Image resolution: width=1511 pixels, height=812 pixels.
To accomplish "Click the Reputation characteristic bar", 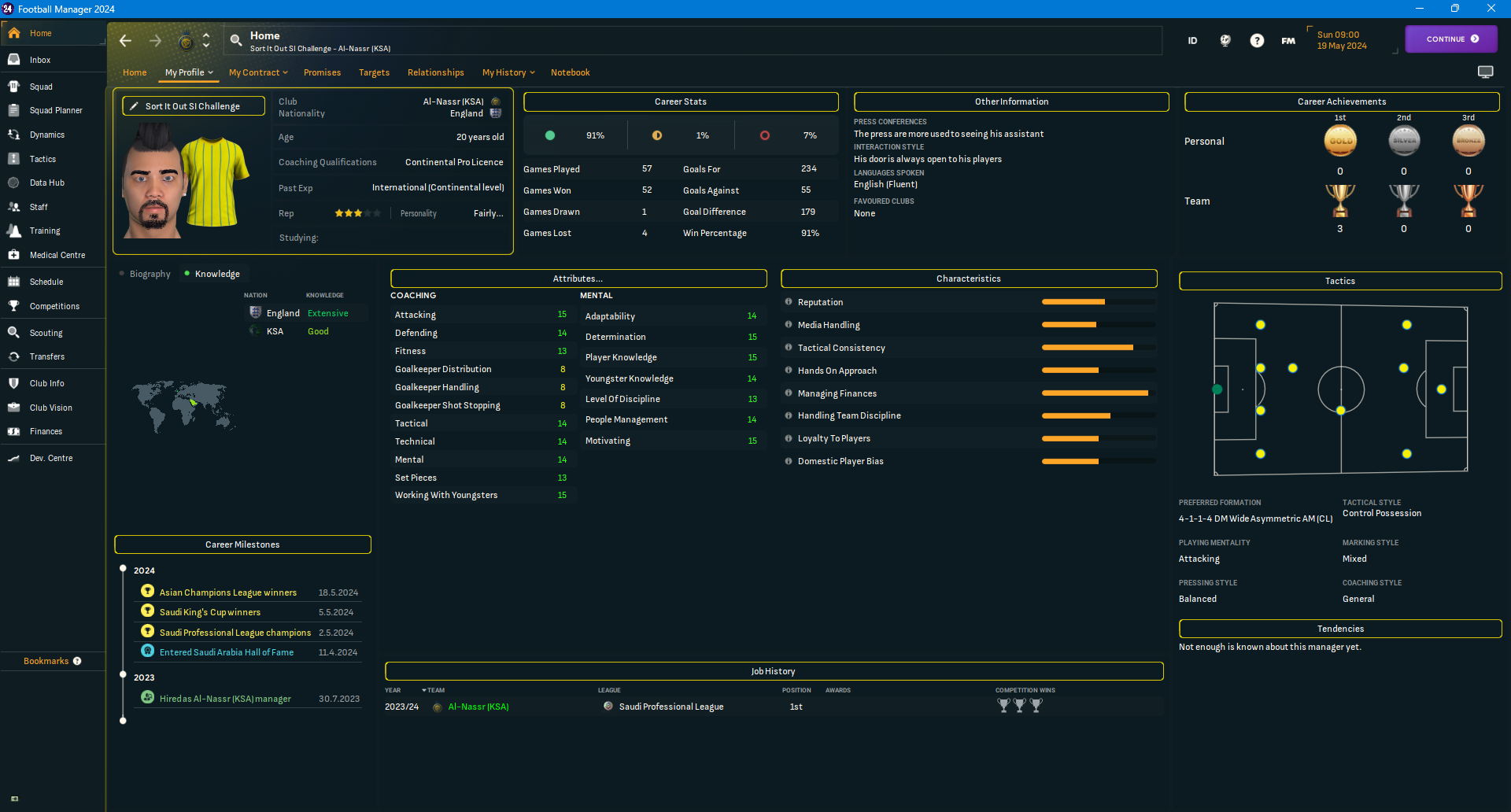I will coord(1099,302).
